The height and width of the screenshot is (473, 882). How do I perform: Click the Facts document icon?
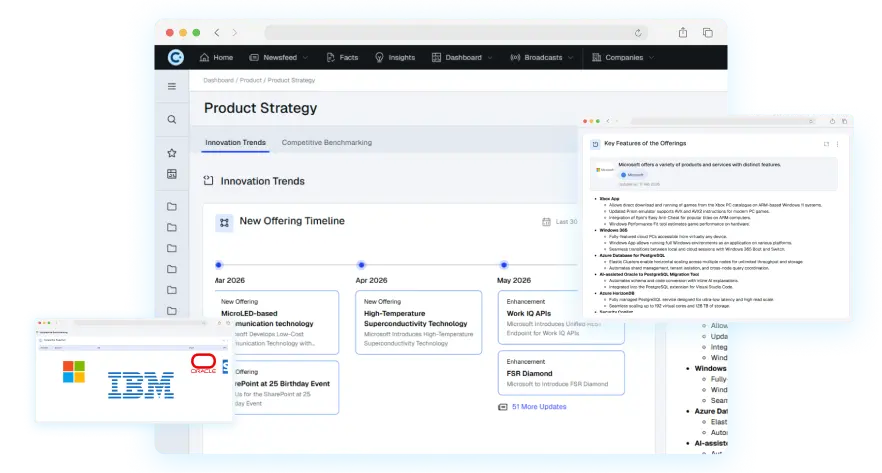[330, 57]
